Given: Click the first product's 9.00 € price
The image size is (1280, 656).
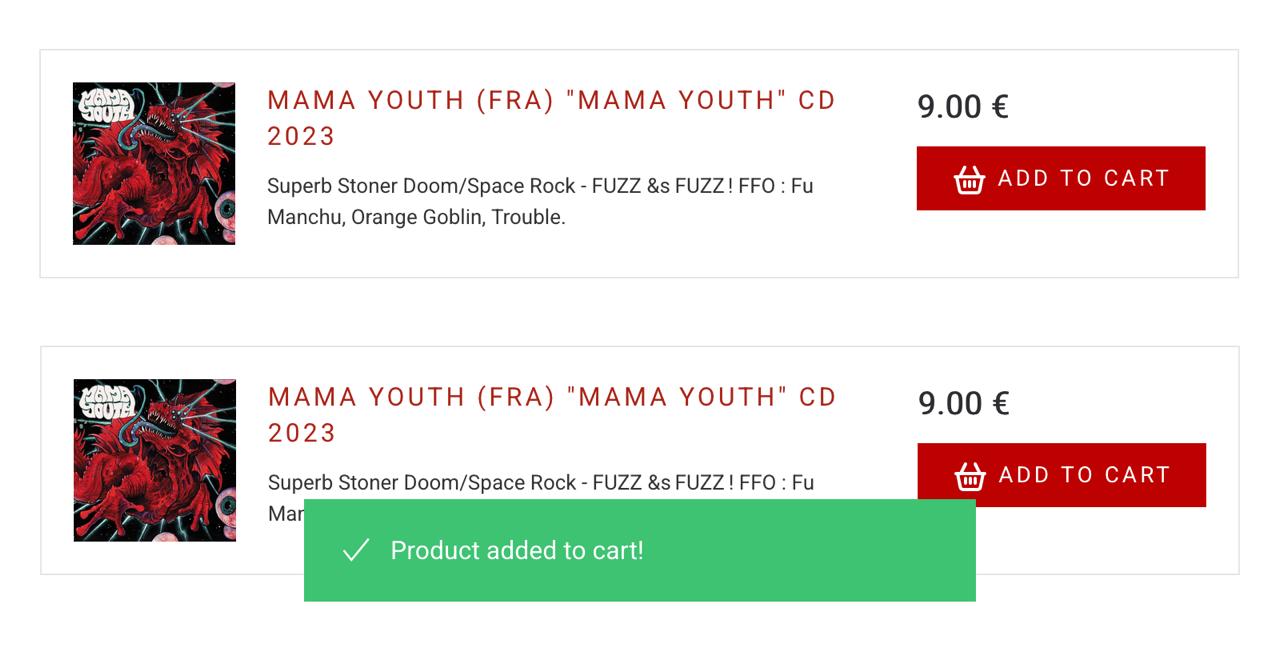Looking at the screenshot, I should [x=963, y=106].
